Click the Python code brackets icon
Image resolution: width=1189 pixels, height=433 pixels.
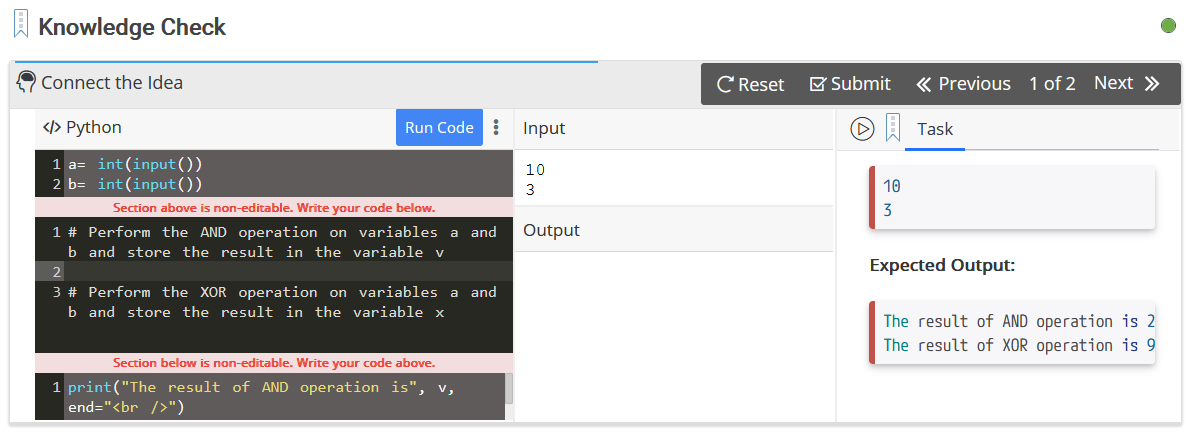(52, 127)
